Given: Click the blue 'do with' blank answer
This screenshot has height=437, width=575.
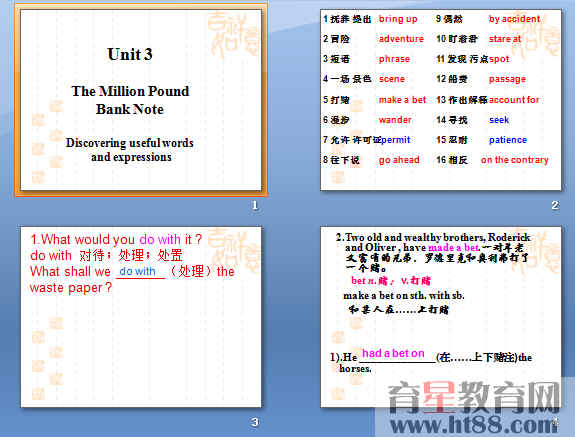Looking at the screenshot, I should click(138, 271).
